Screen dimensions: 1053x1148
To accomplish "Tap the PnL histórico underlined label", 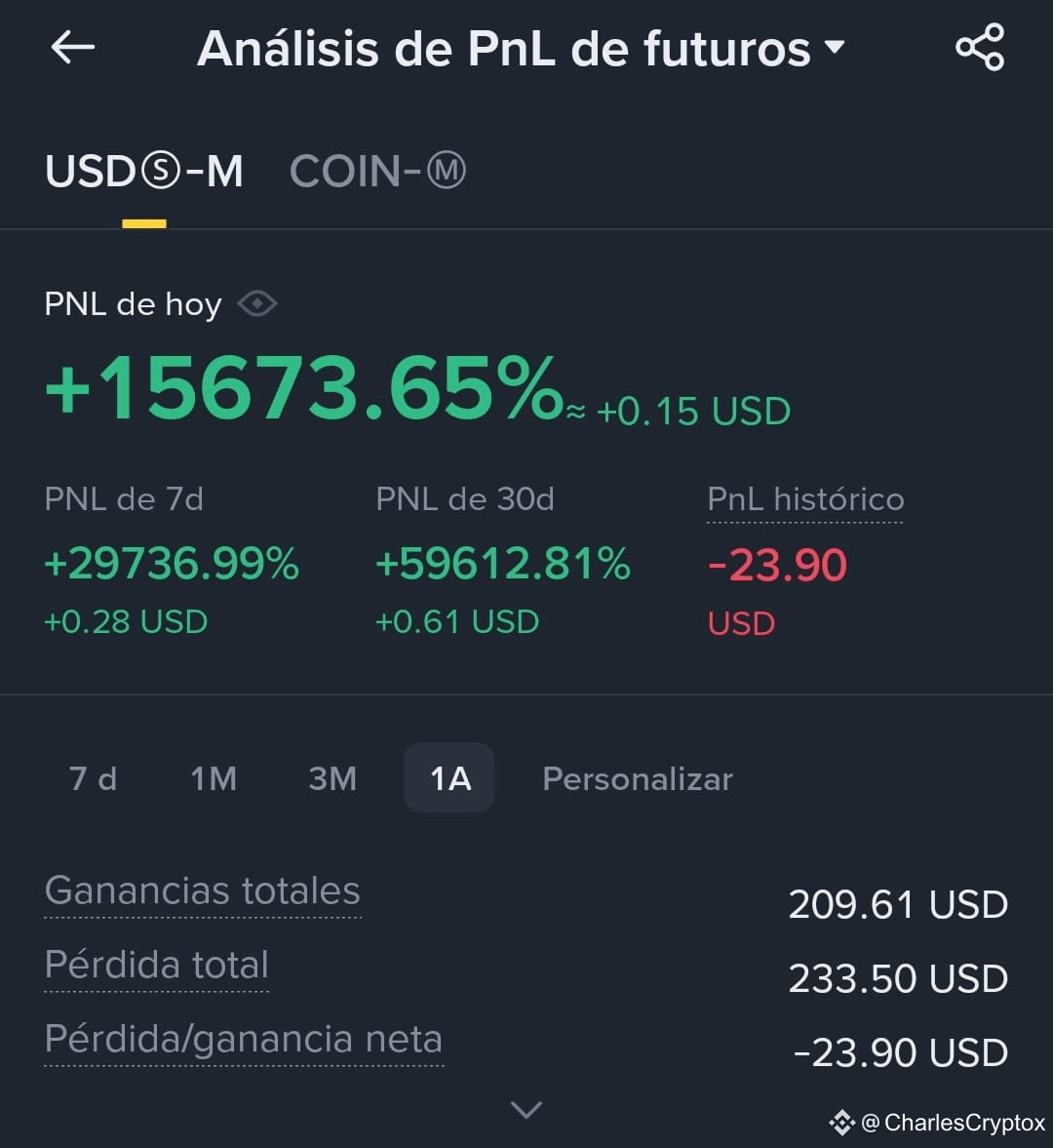I will 805,500.
